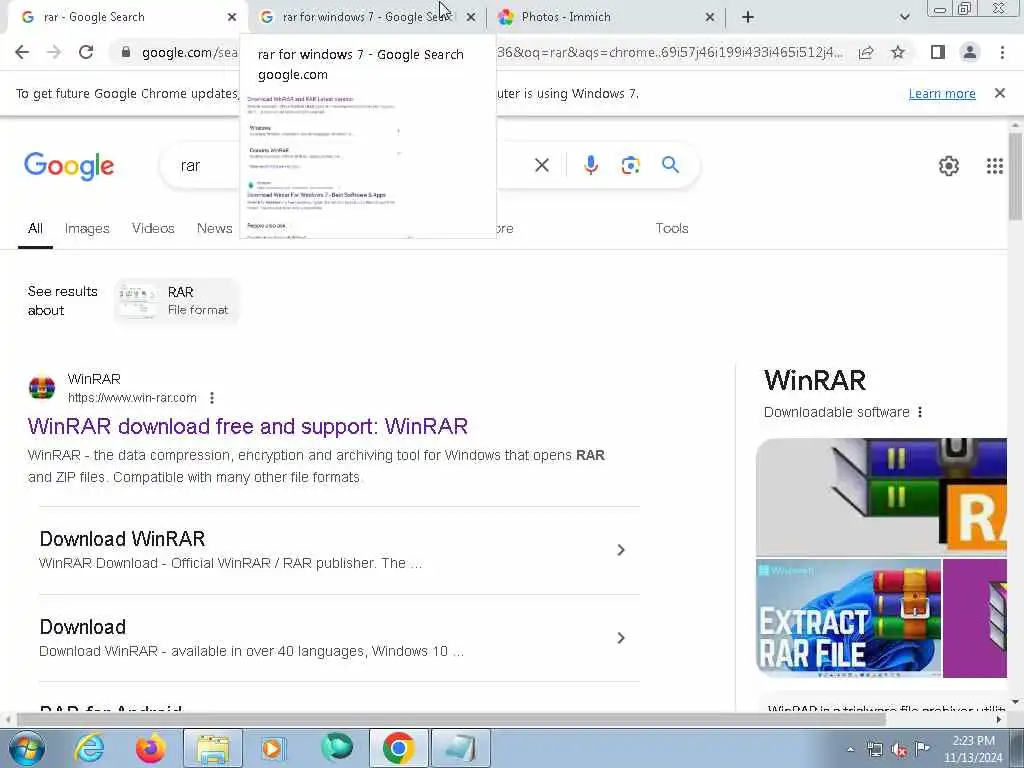
Task: Open Windows Explorer from taskbar
Action: pos(213,748)
